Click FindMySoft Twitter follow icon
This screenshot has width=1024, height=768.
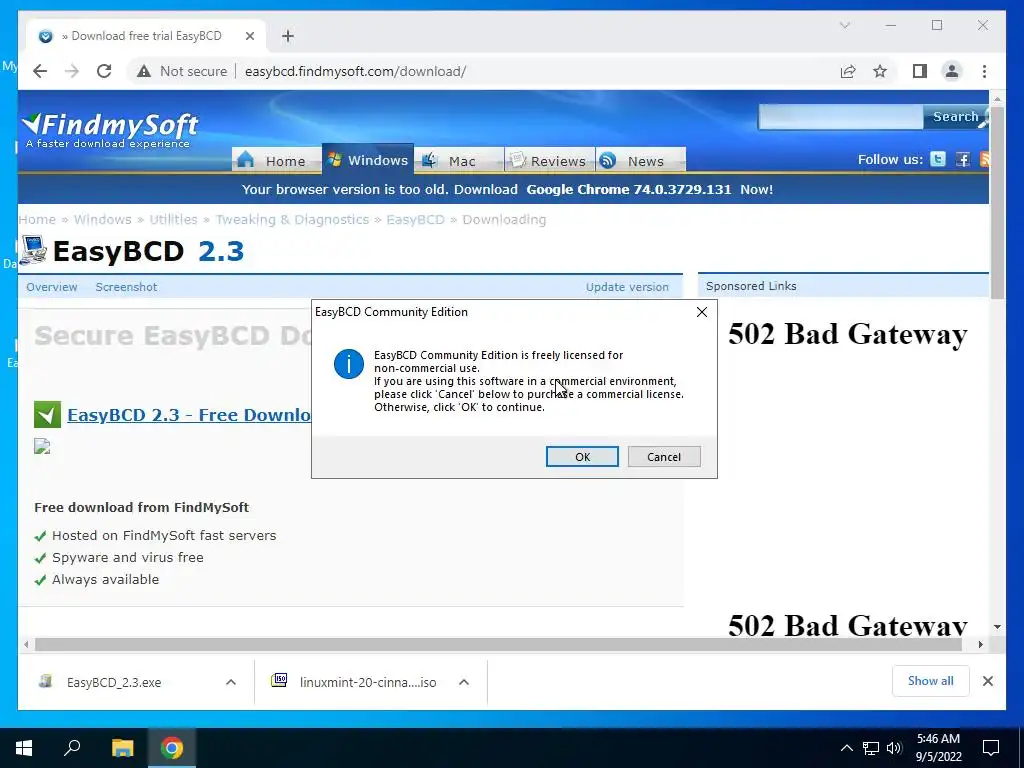click(938, 159)
